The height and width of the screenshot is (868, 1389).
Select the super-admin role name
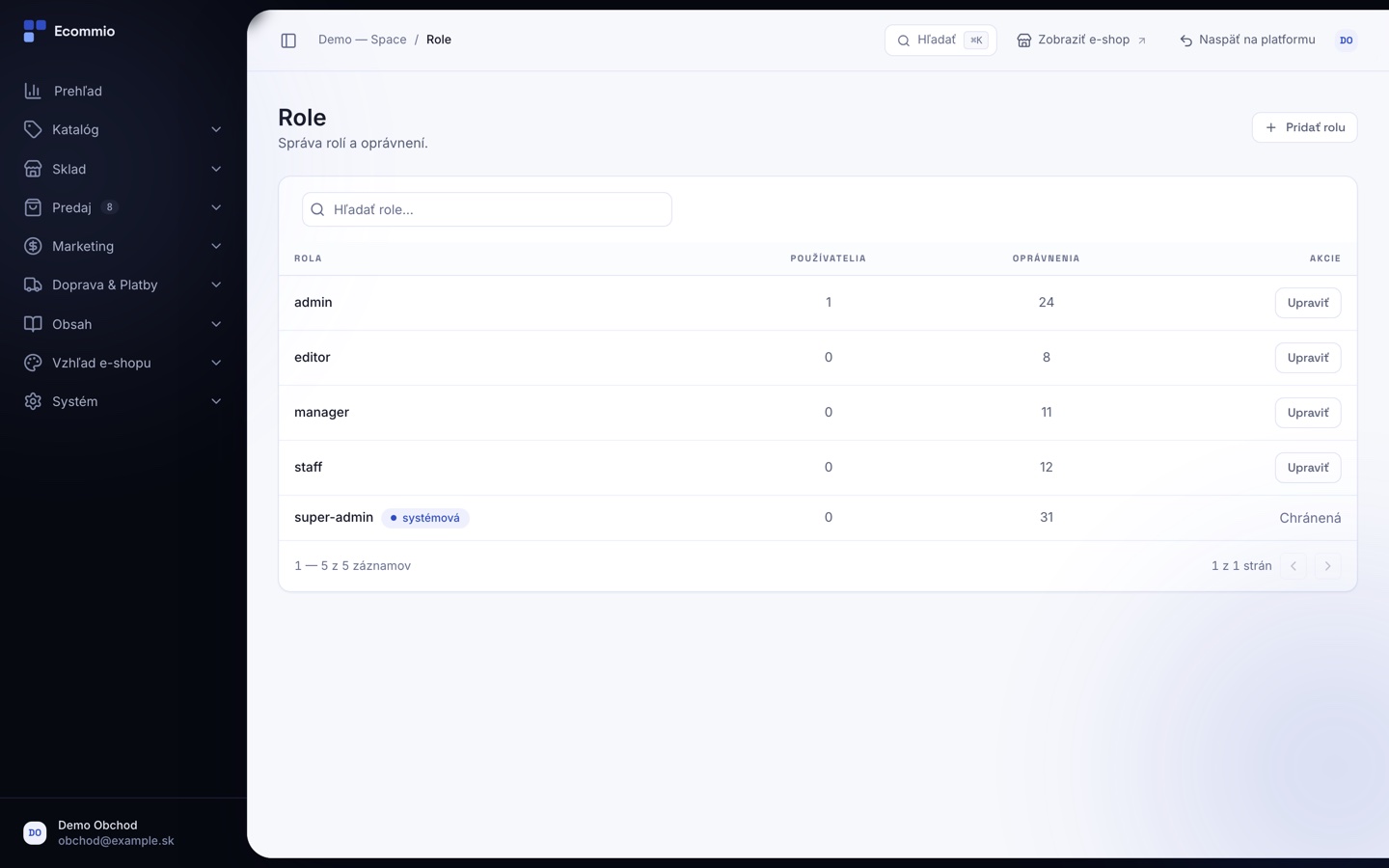(x=334, y=517)
